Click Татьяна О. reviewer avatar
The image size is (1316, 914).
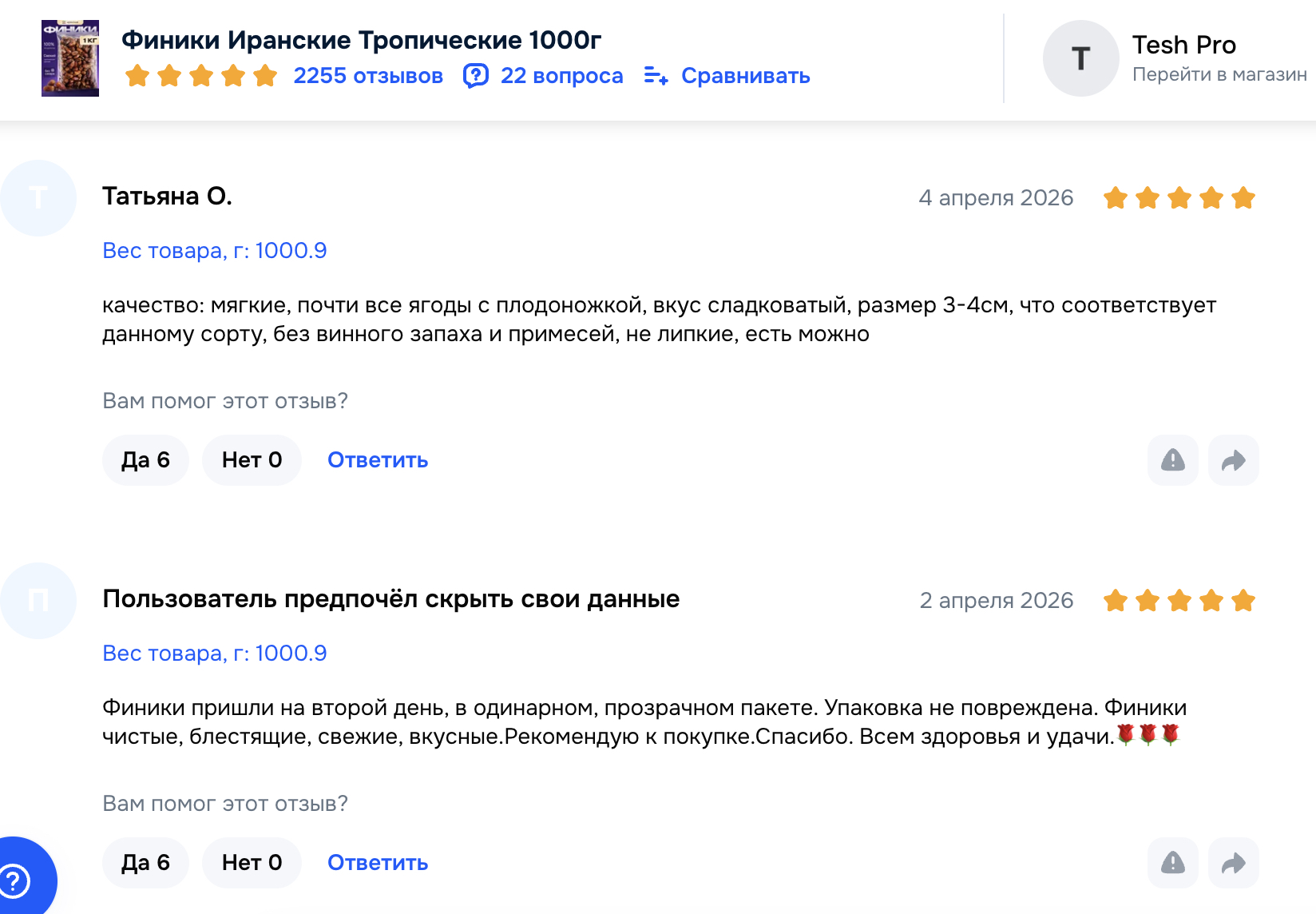(38, 198)
